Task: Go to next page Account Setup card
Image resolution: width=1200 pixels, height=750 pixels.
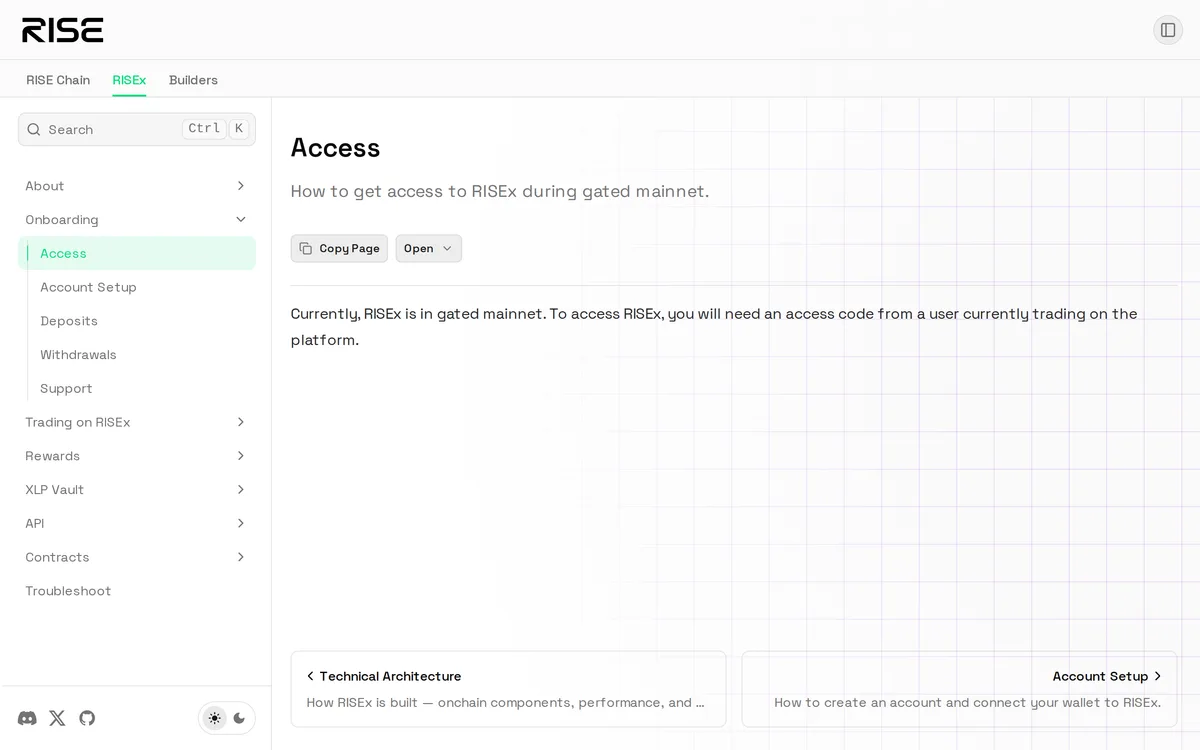Action: pos(959,689)
